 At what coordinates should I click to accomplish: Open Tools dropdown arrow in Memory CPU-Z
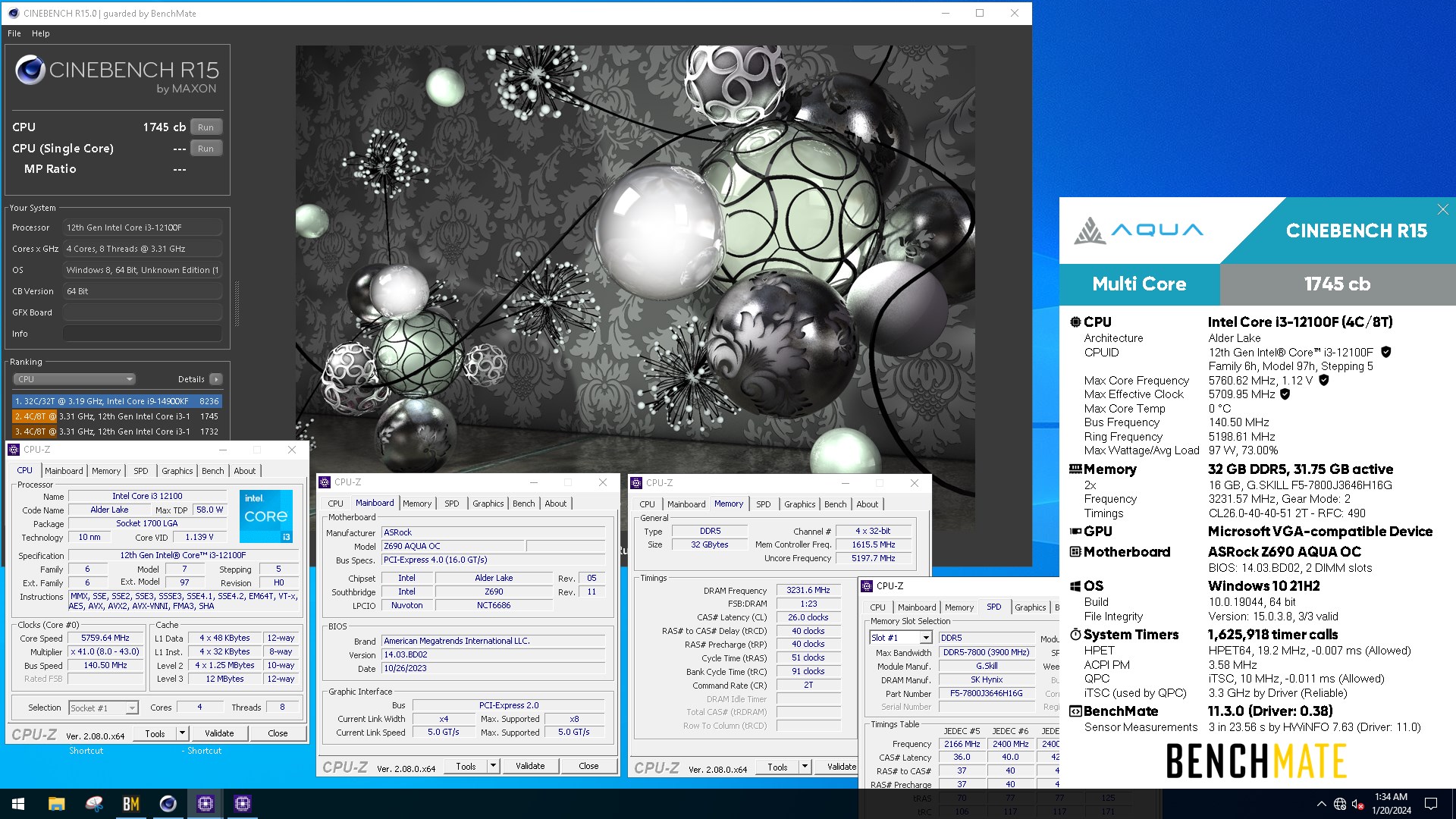pos(805,767)
